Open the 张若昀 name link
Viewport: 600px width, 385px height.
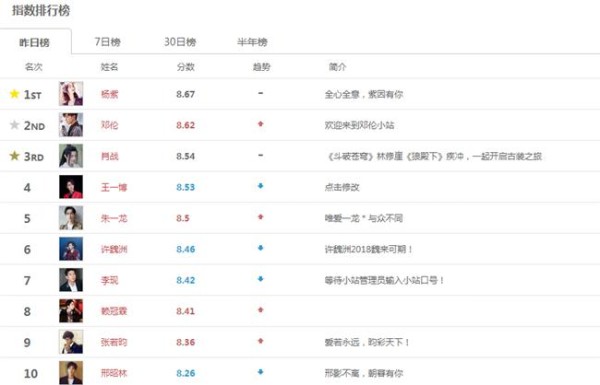pyautogui.click(x=114, y=342)
